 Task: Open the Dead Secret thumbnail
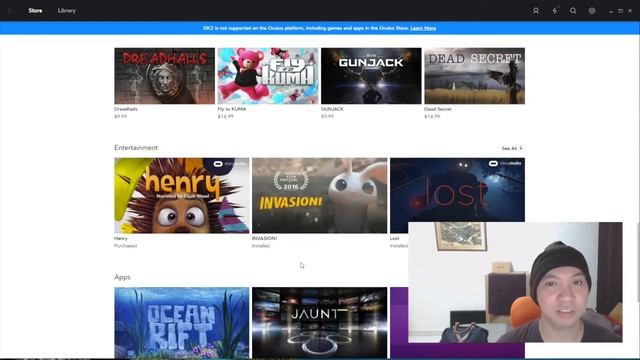point(475,76)
